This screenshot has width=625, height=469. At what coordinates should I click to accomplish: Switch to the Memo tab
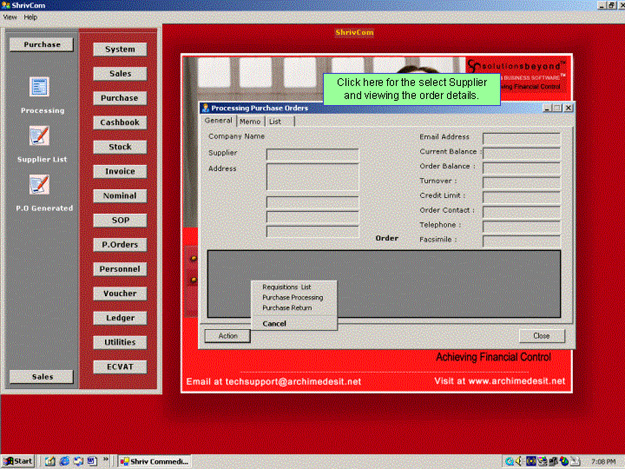250,121
